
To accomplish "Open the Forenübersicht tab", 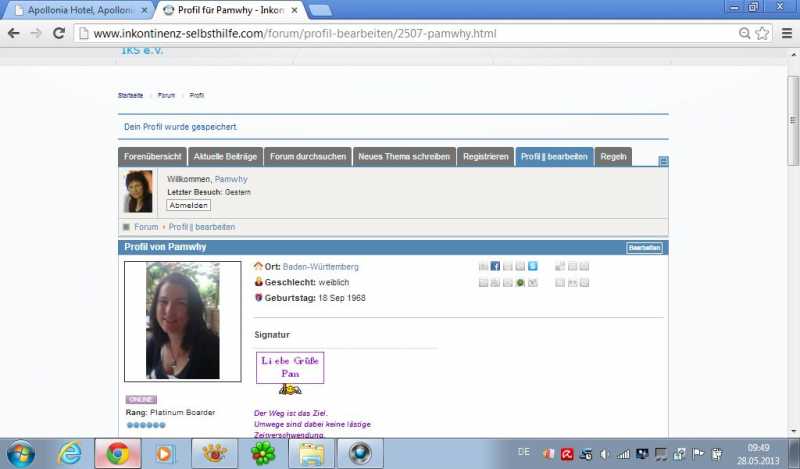I will click(x=152, y=157).
